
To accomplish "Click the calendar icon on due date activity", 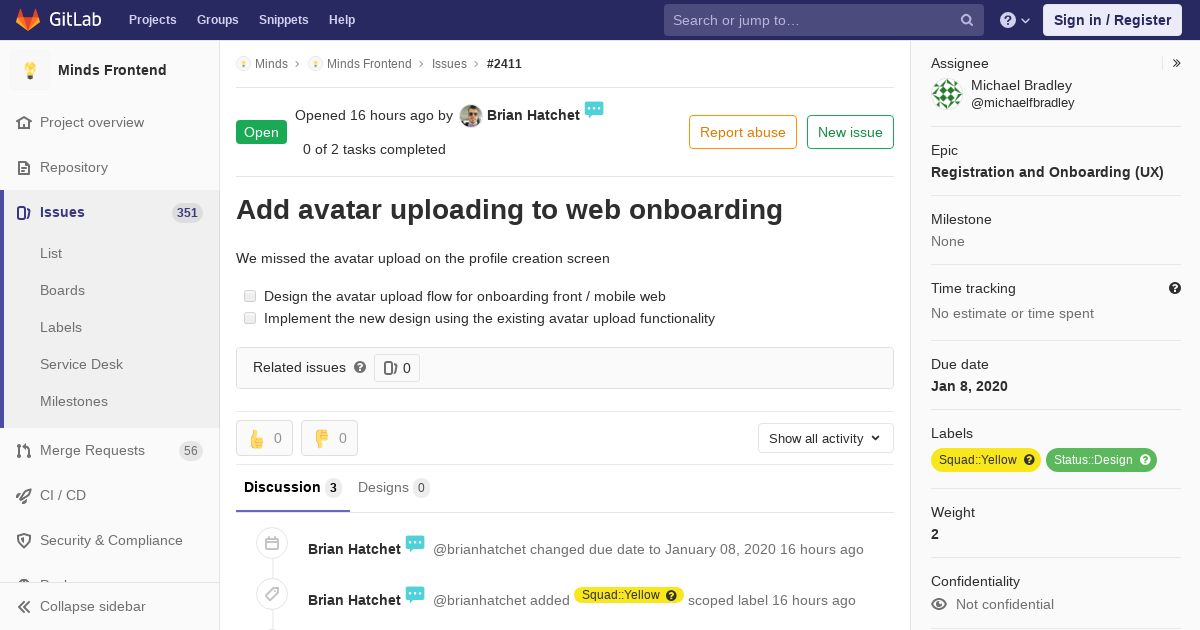I will (x=272, y=543).
